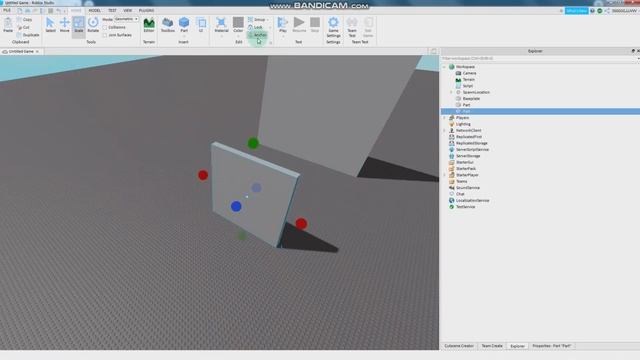This screenshot has height=360, width=640.
Task: Select the Script item under Workspace
Action: point(467,86)
